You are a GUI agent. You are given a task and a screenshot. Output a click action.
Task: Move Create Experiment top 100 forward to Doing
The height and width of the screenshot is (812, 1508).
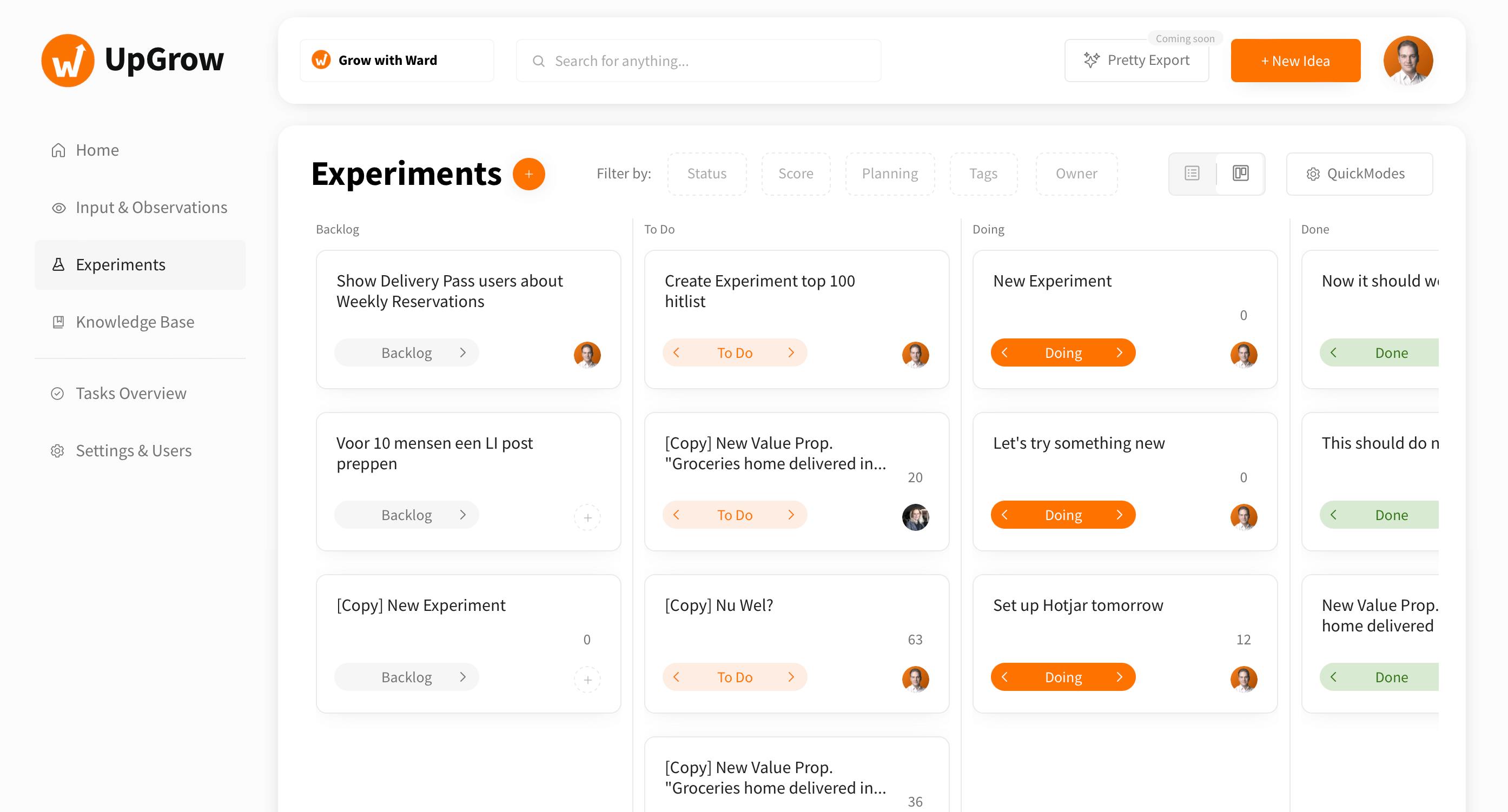click(791, 352)
